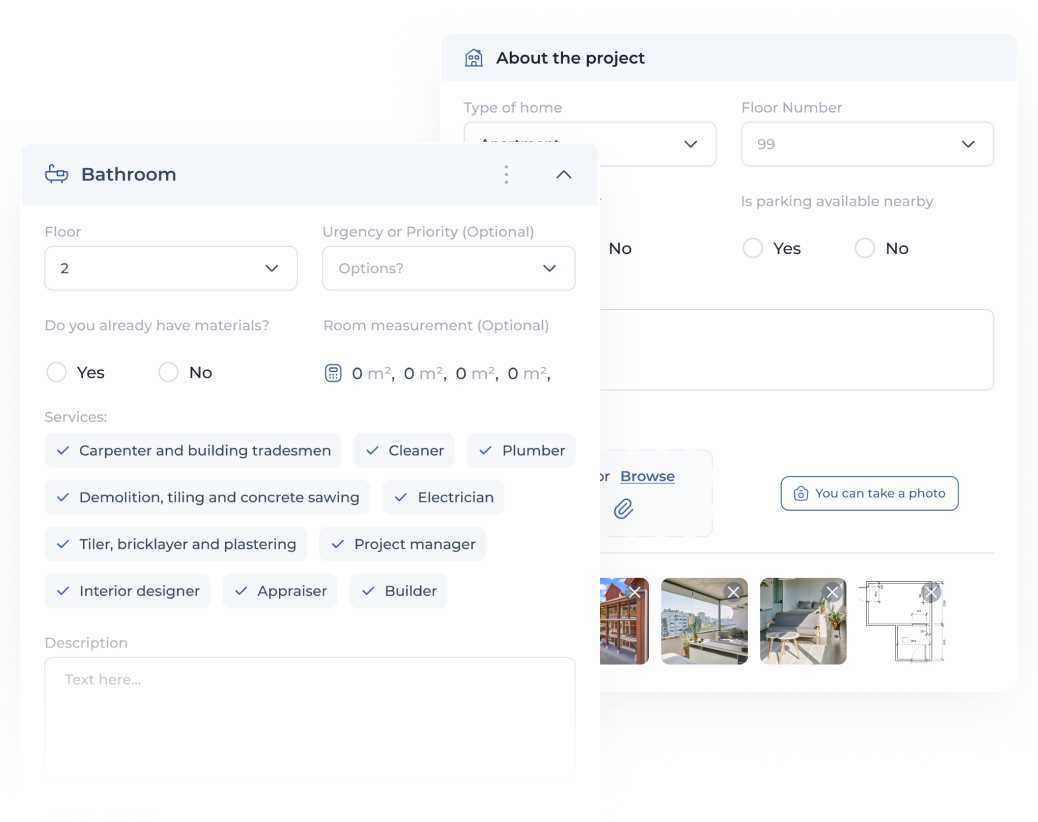Click the bathtub icon in Bathroom header
This screenshot has height=822, width=1038.
tap(56, 174)
